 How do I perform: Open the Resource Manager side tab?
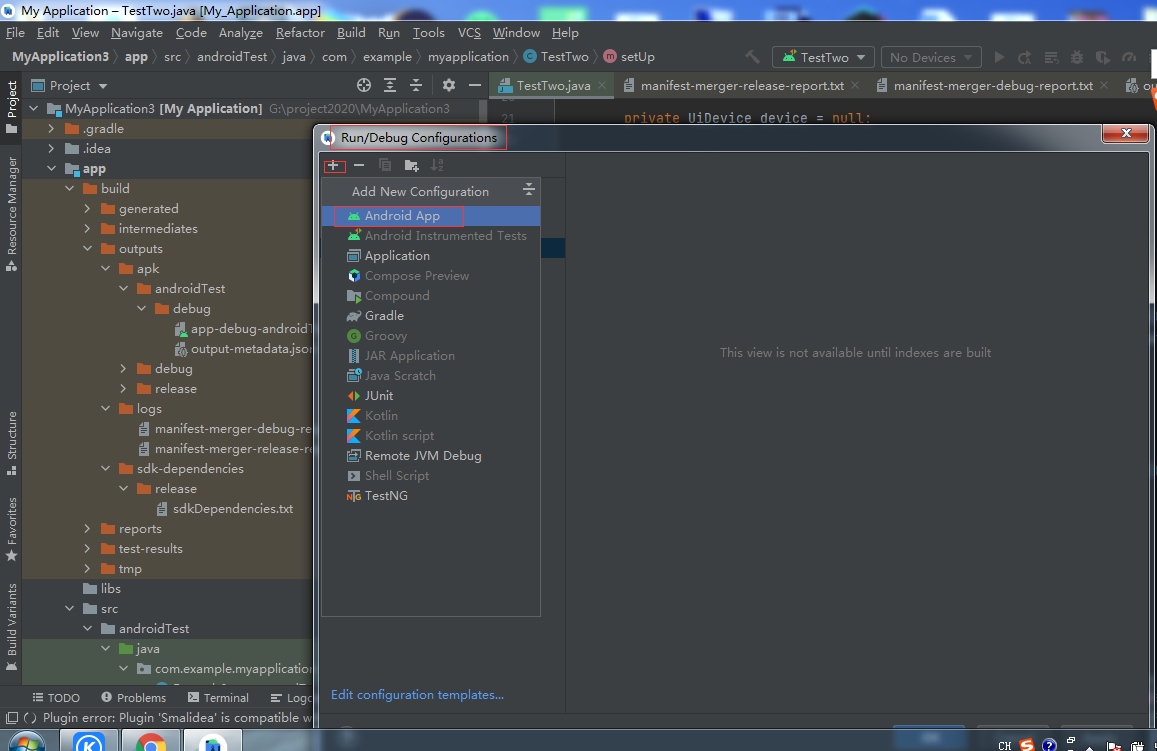(x=11, y=212)
